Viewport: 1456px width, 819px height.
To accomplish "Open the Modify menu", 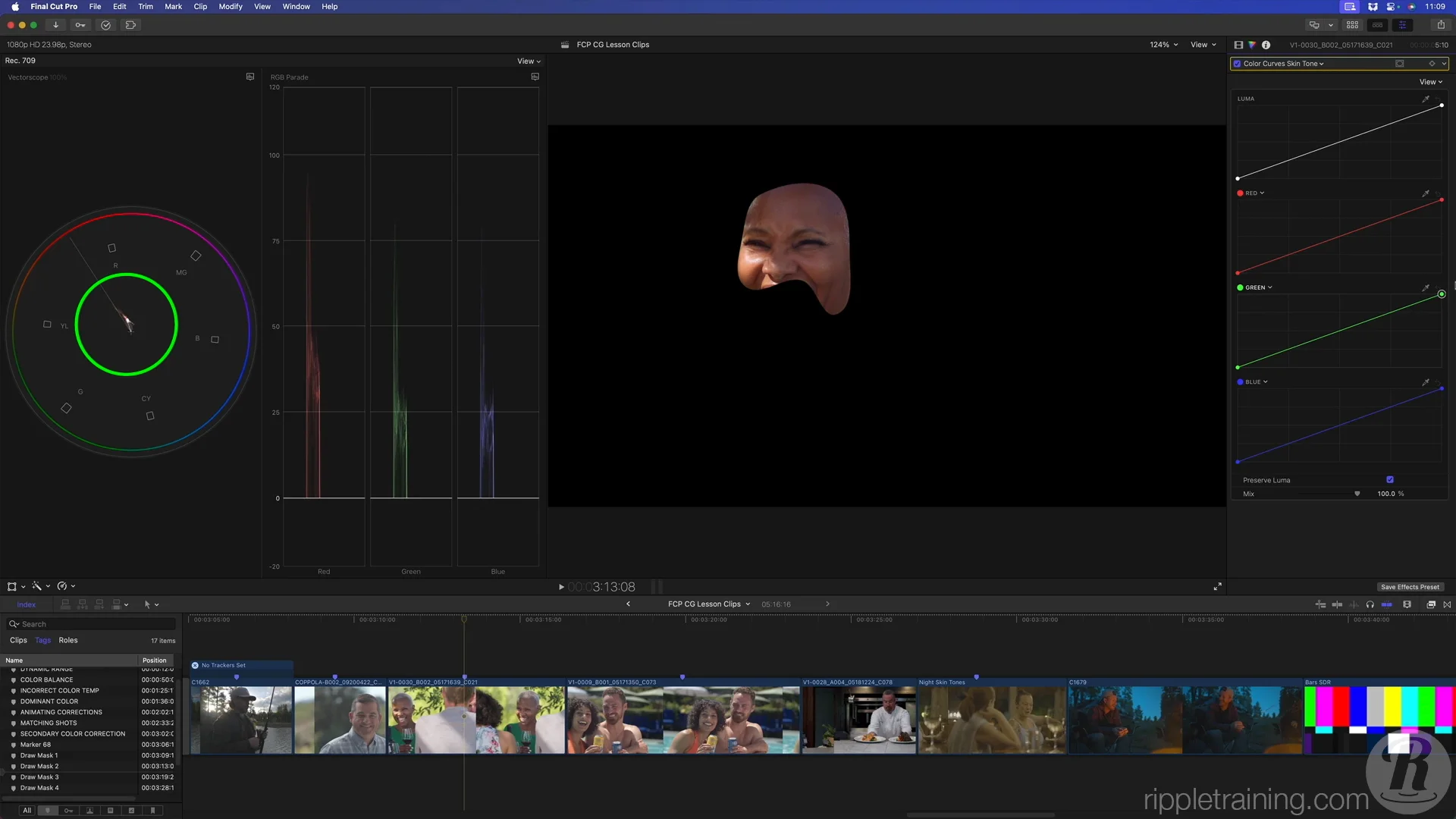I will click(x=231, y=7).
